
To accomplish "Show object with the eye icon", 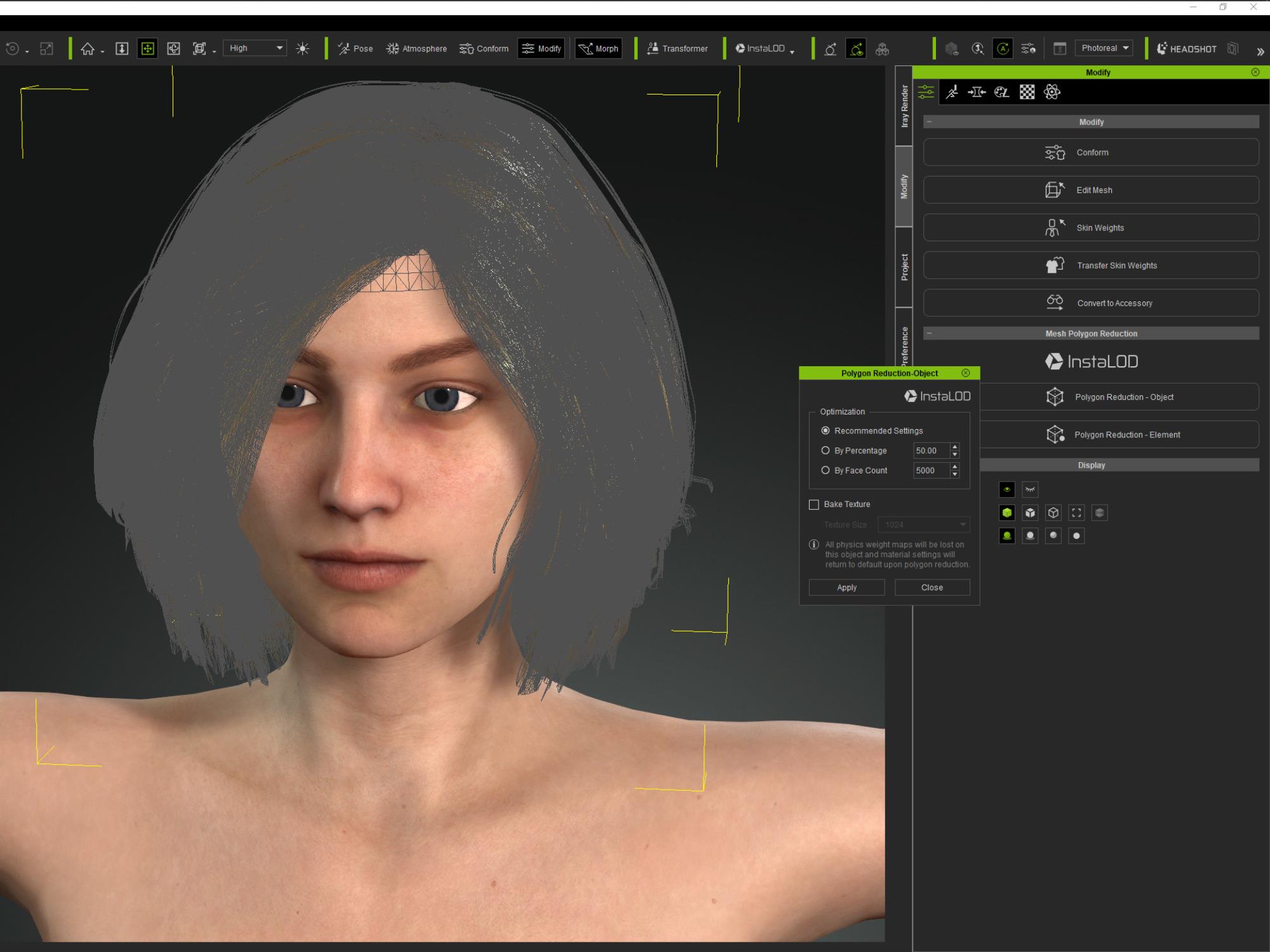I will pyautogui.click(x=1007, y=489).
